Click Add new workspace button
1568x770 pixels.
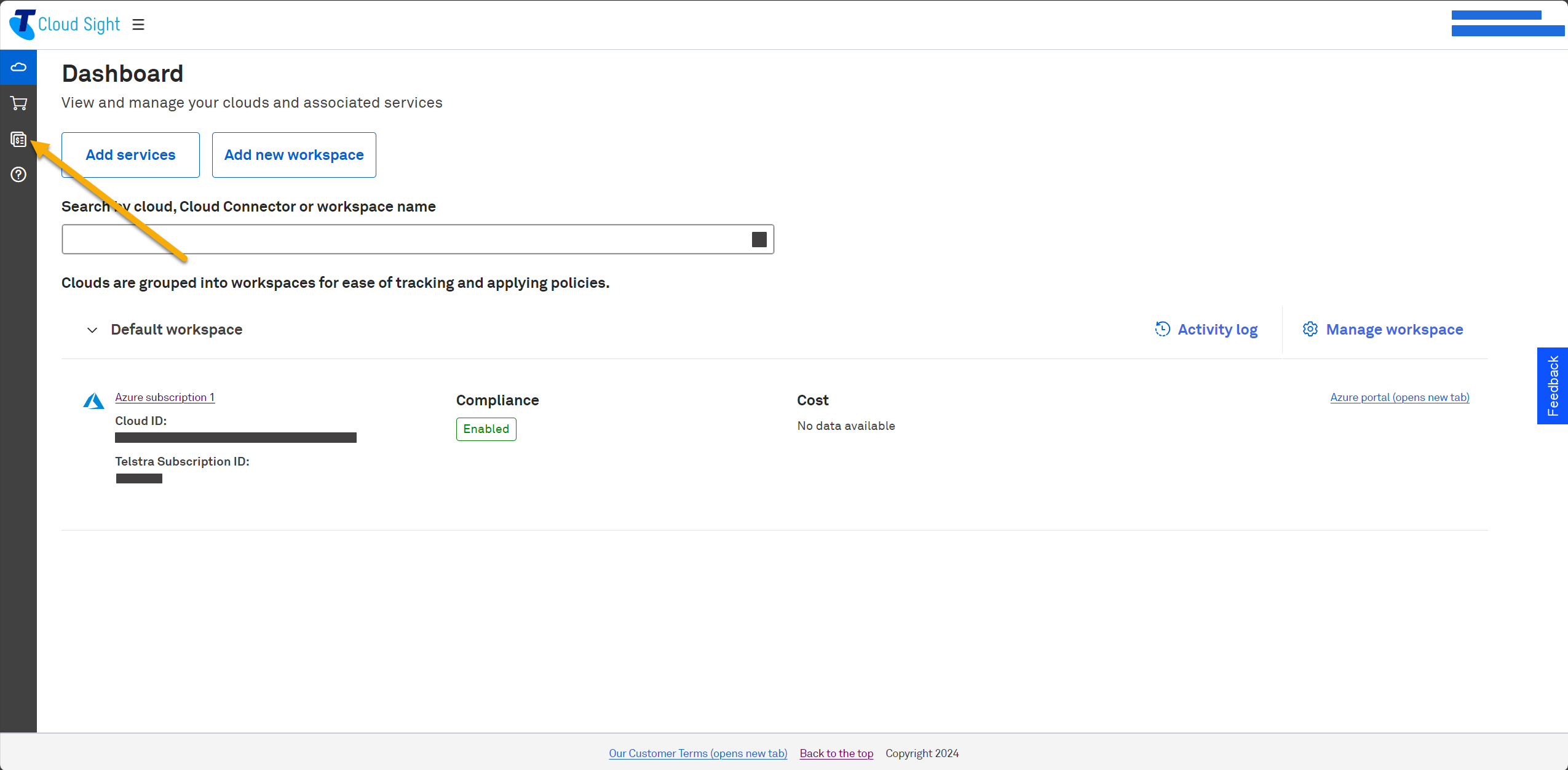pyautogui.click(x=294, y=155)
